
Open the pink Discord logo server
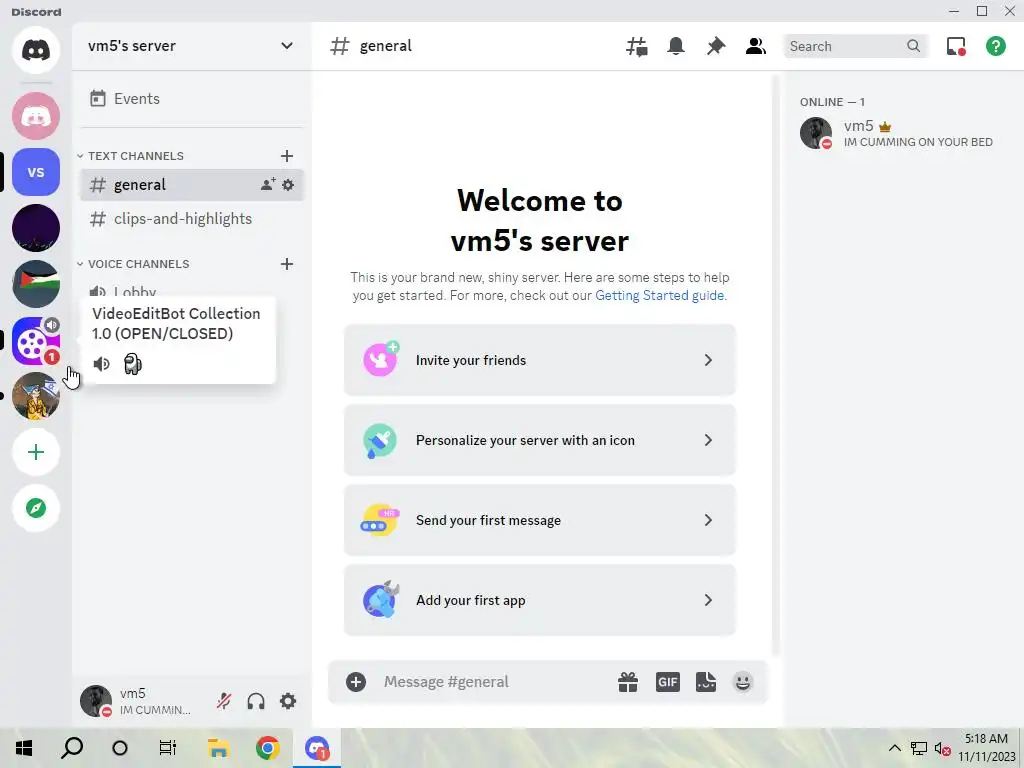tap(36, 116)
